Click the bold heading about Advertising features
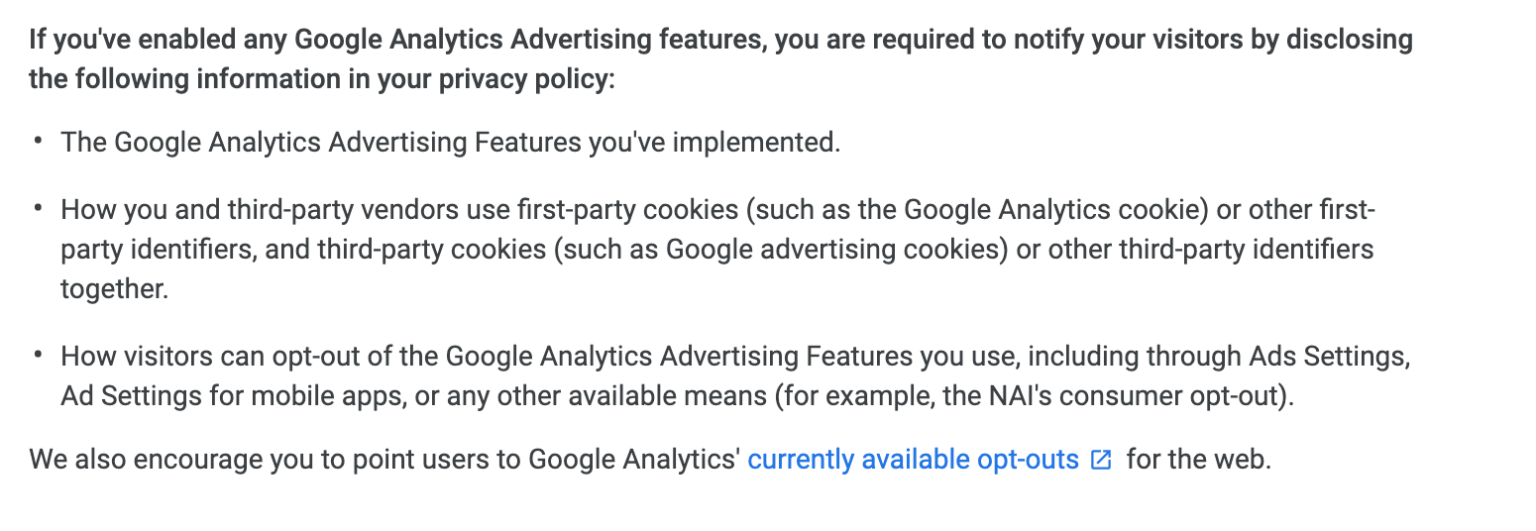 (x=720, y=59)
